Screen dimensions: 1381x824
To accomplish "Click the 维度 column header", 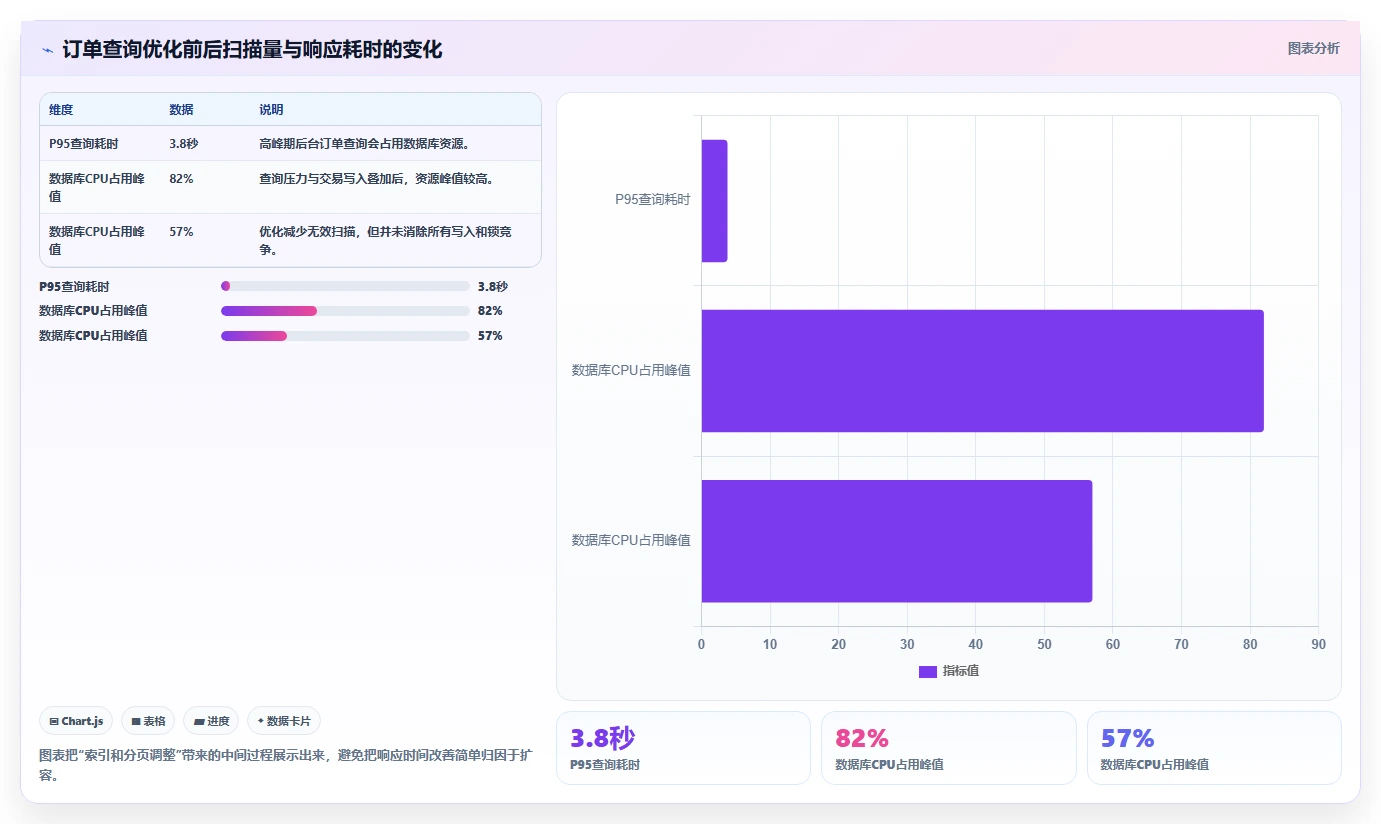I will point(61,110).
